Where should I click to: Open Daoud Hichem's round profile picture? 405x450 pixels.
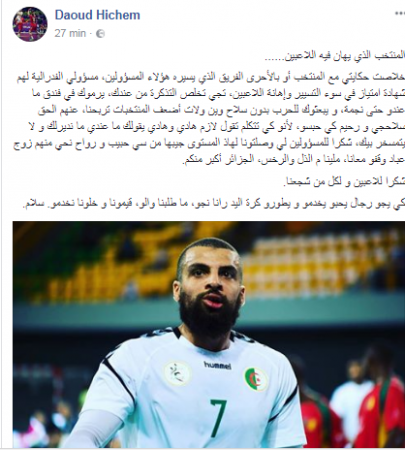30,24
